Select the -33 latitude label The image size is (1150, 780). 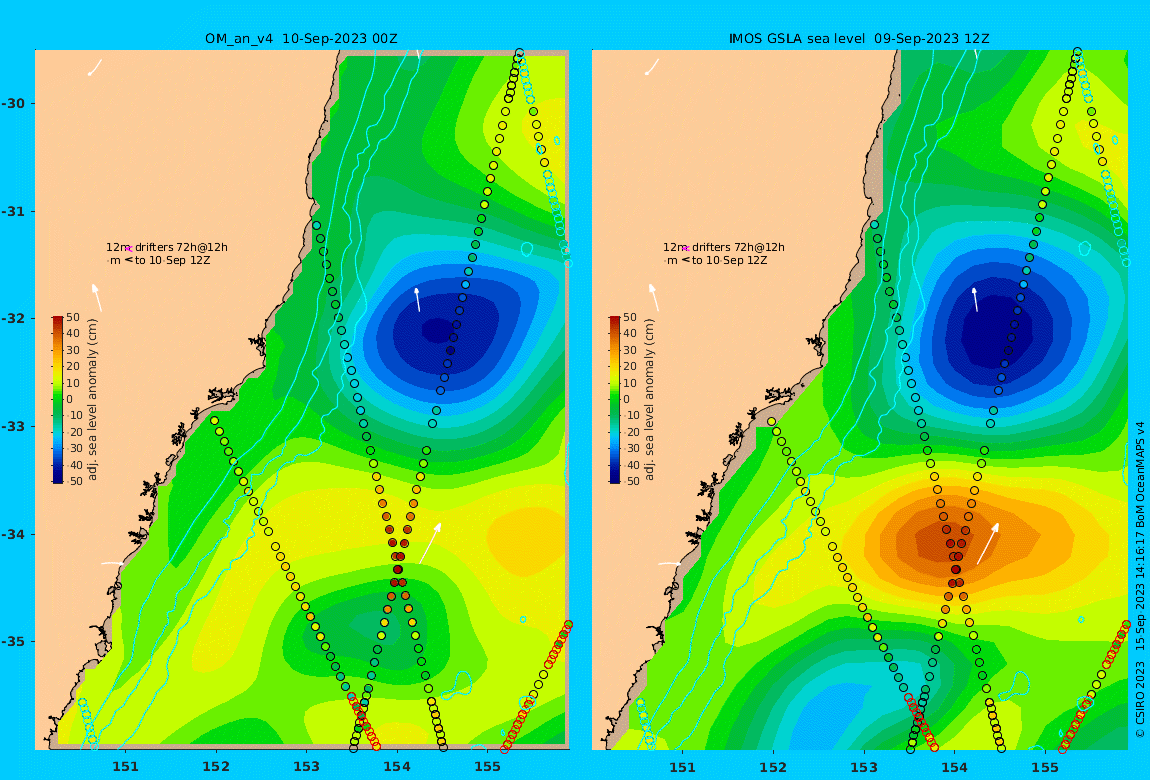tap(13, 426)
